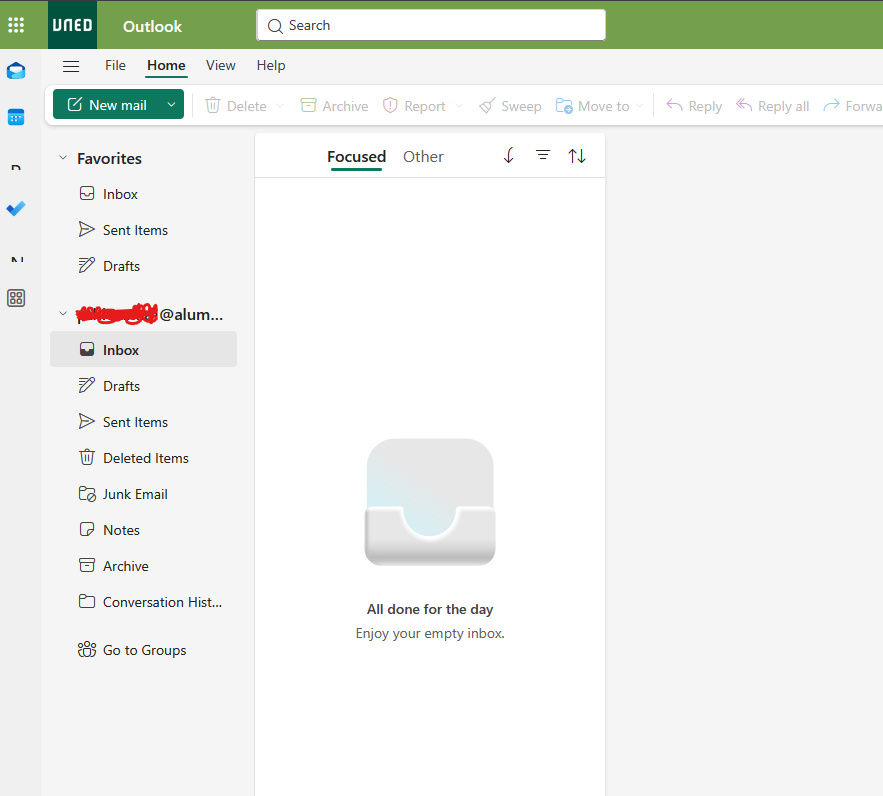Click the Delete trash button

coord(237,106)
